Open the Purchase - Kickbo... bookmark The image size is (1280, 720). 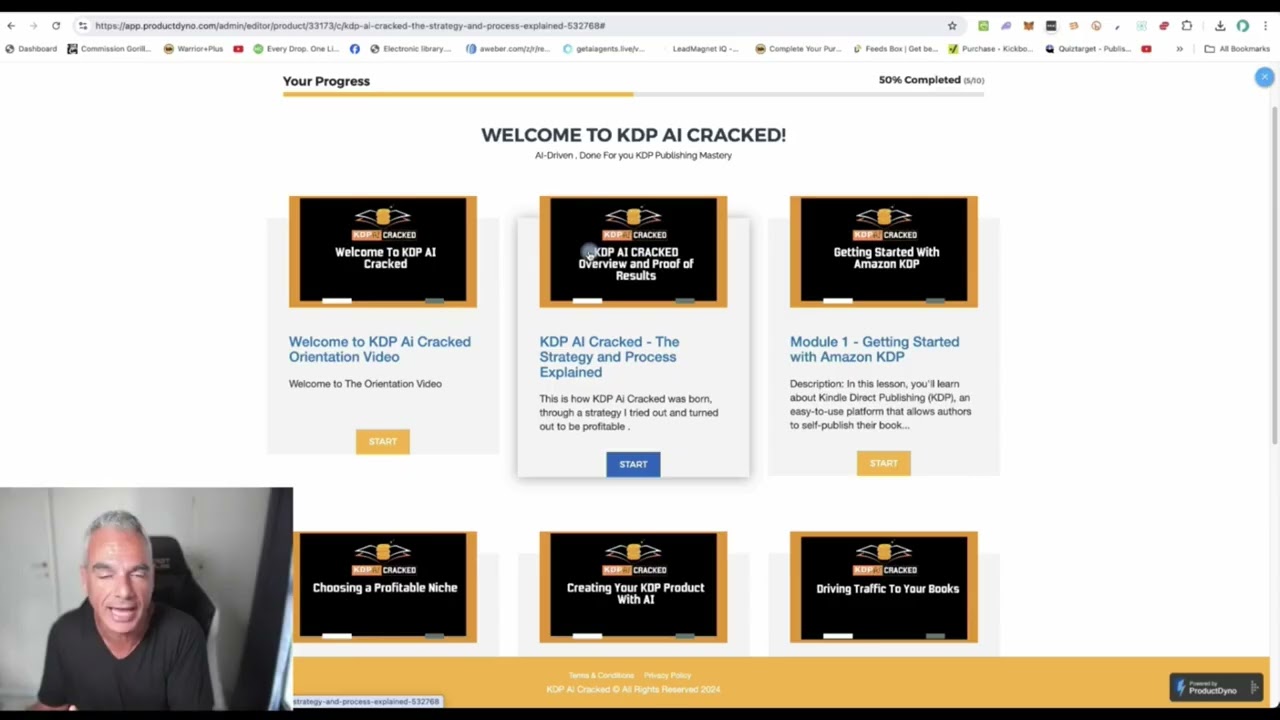990,49
